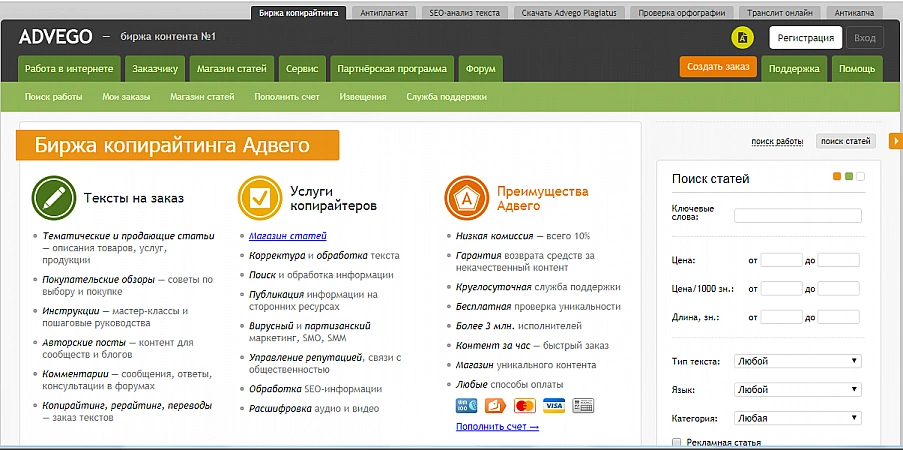The width and height of the screenshot is (903, 450).
Task: Click the 'Ключевые слова' input field
Action: (x=797, y=215)
